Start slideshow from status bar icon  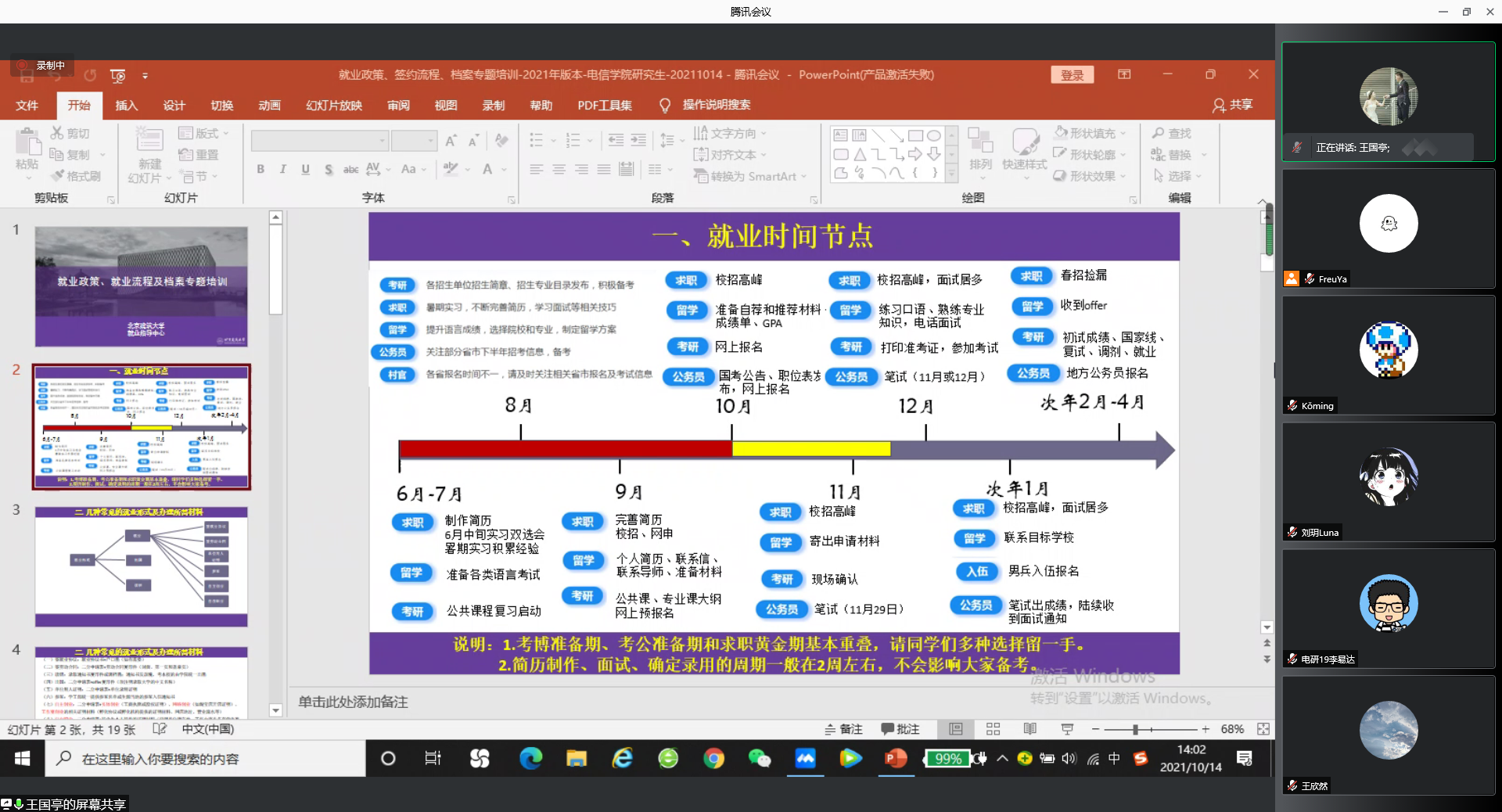(x=1067, y=729)
